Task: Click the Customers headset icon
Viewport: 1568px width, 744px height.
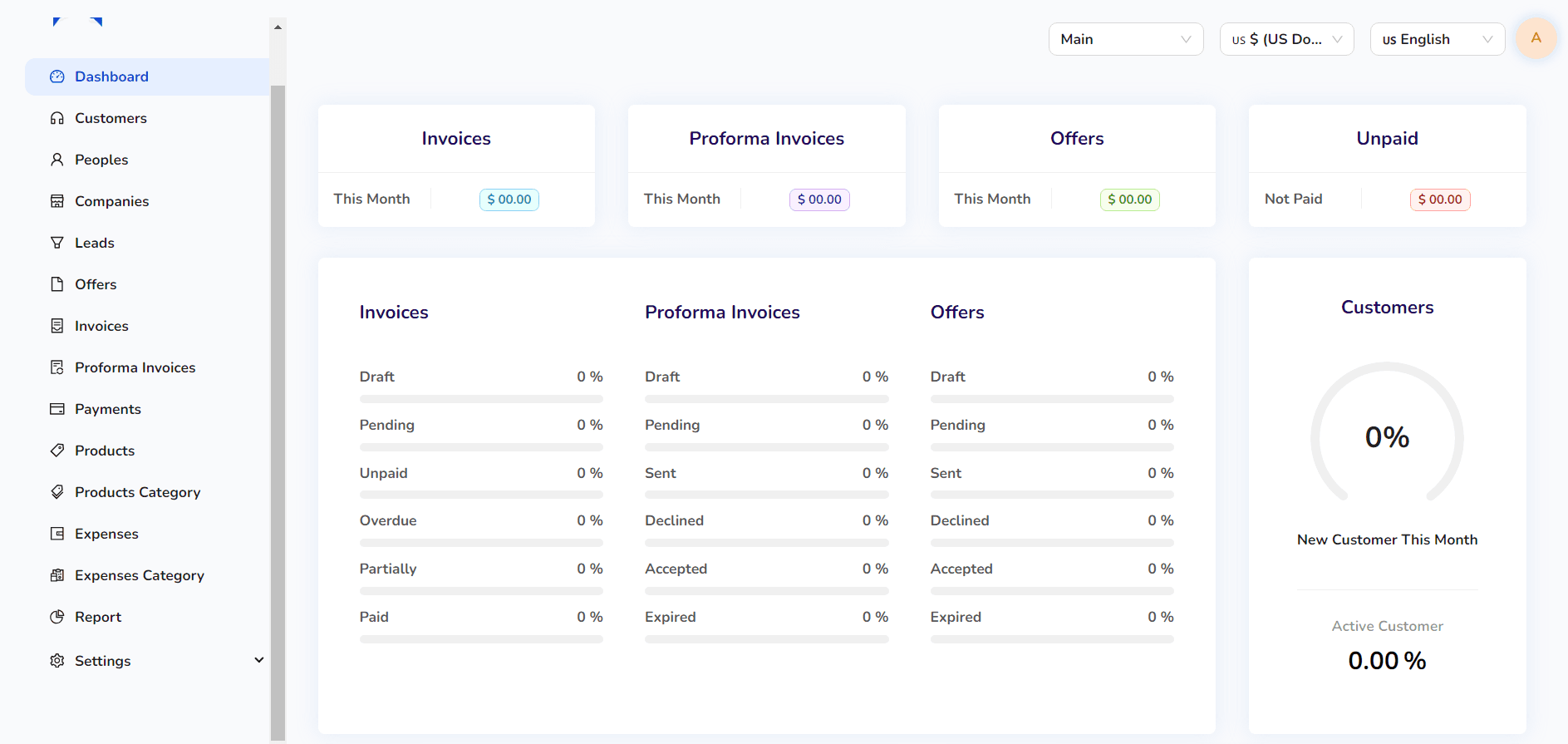Action: [57, 118]
